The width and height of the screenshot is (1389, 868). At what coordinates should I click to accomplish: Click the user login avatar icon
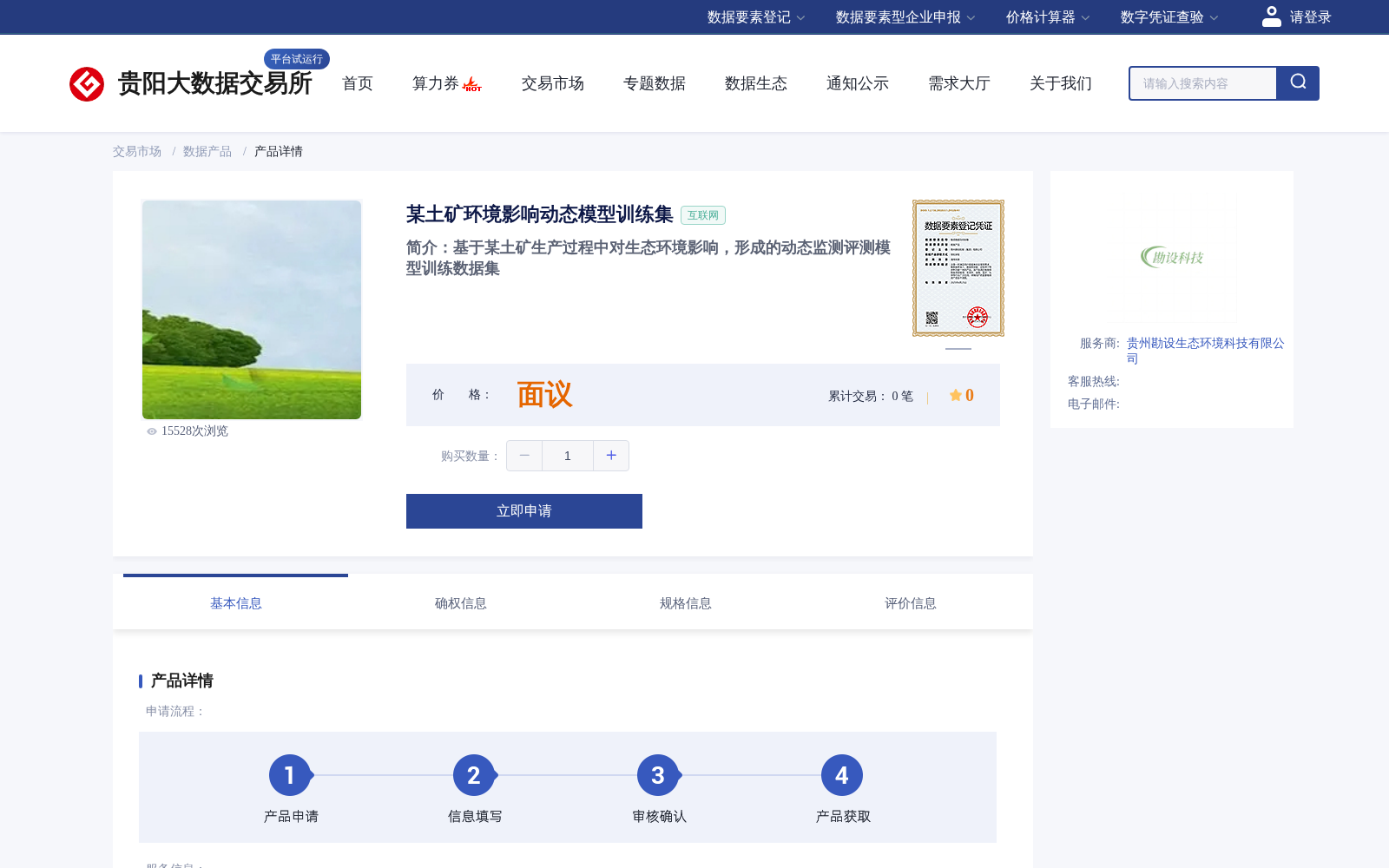coord(1272,16)
